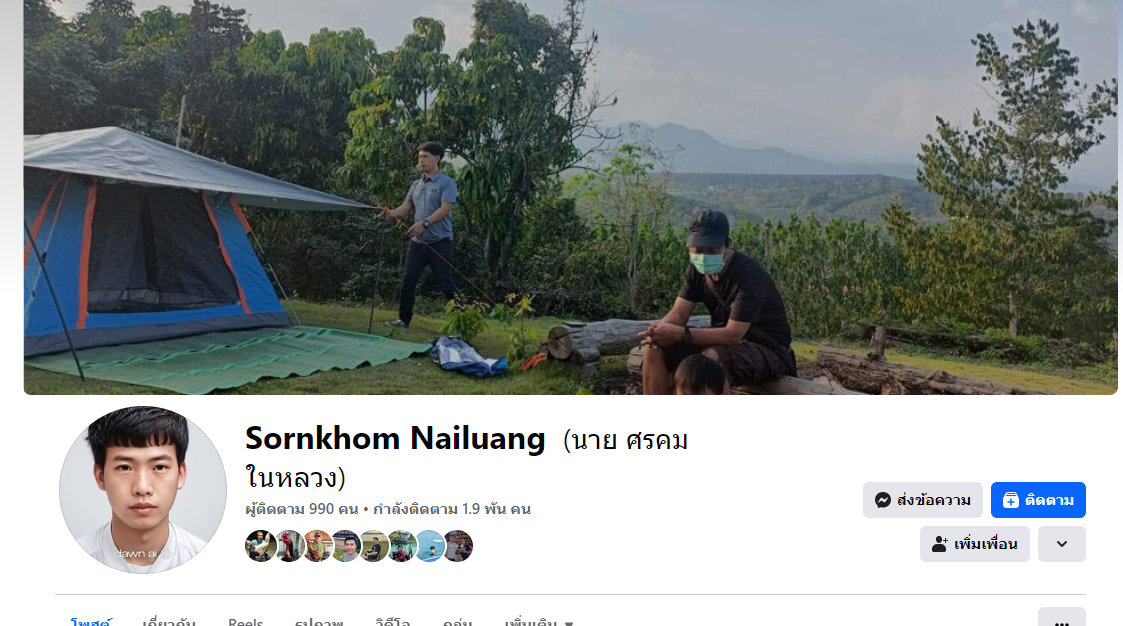This screenshot has width=1123, height=626.
Task: Click the เพิ่มเพื่อน add friend button
Action: [975, 544]
